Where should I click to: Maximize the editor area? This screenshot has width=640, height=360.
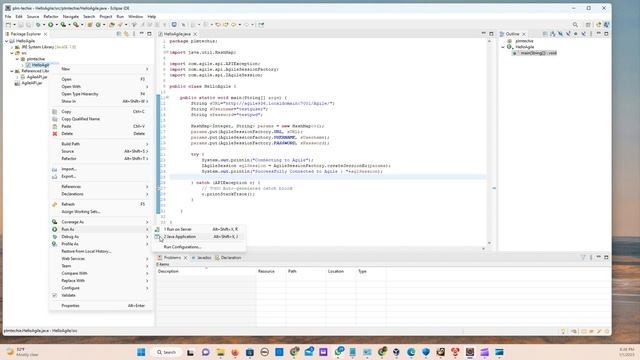(491, 34)
